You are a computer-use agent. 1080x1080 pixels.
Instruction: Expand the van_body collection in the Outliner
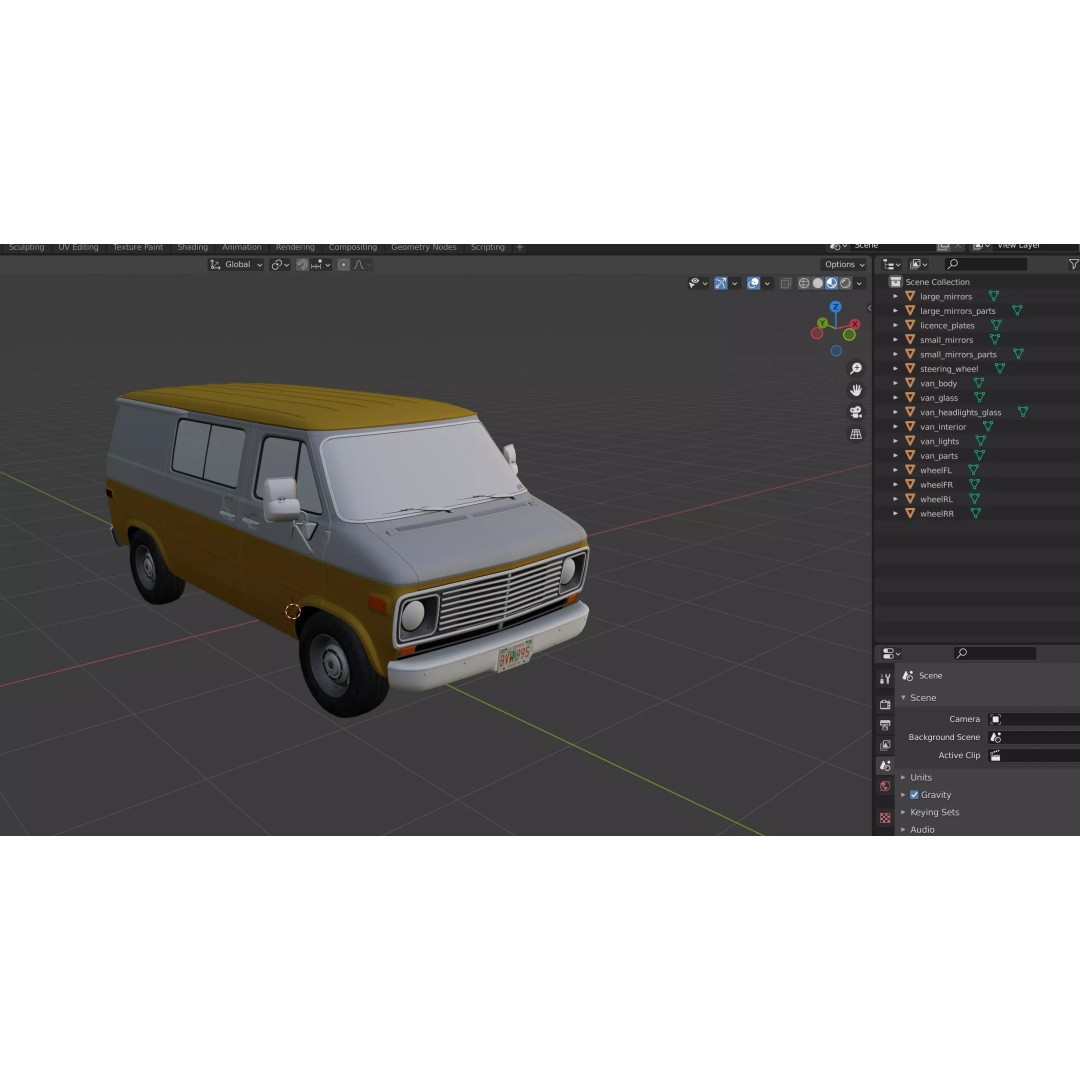(x=895, y=382)
